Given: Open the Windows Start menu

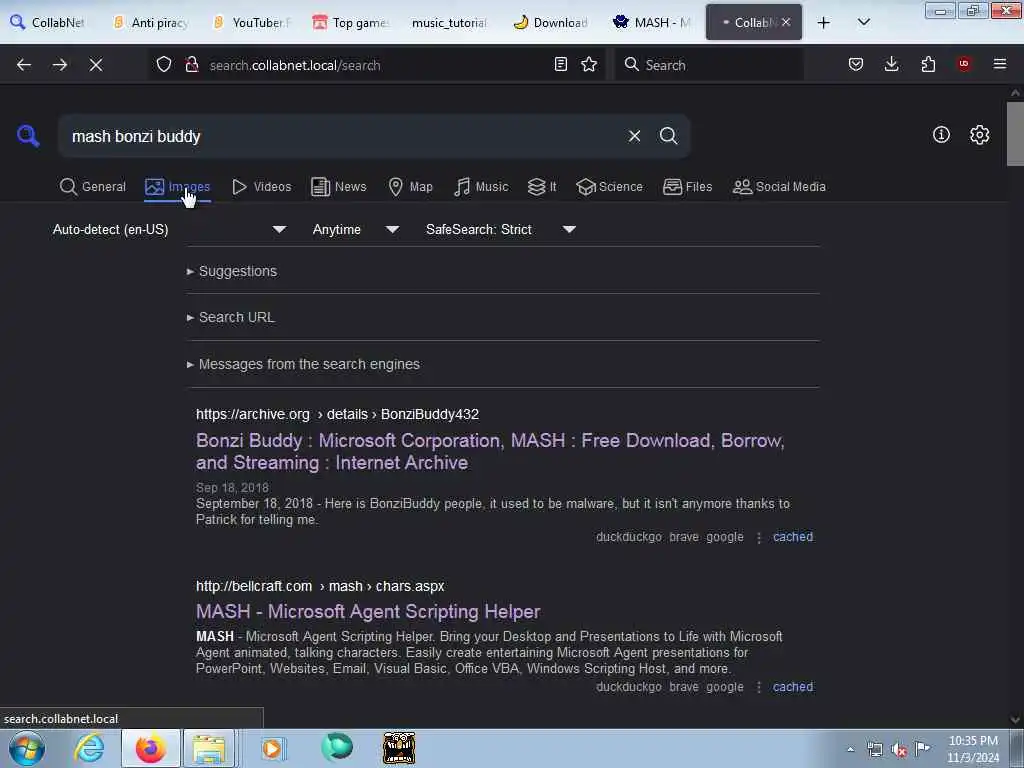Looking at the screenshot, I should (x=27, y=748).
